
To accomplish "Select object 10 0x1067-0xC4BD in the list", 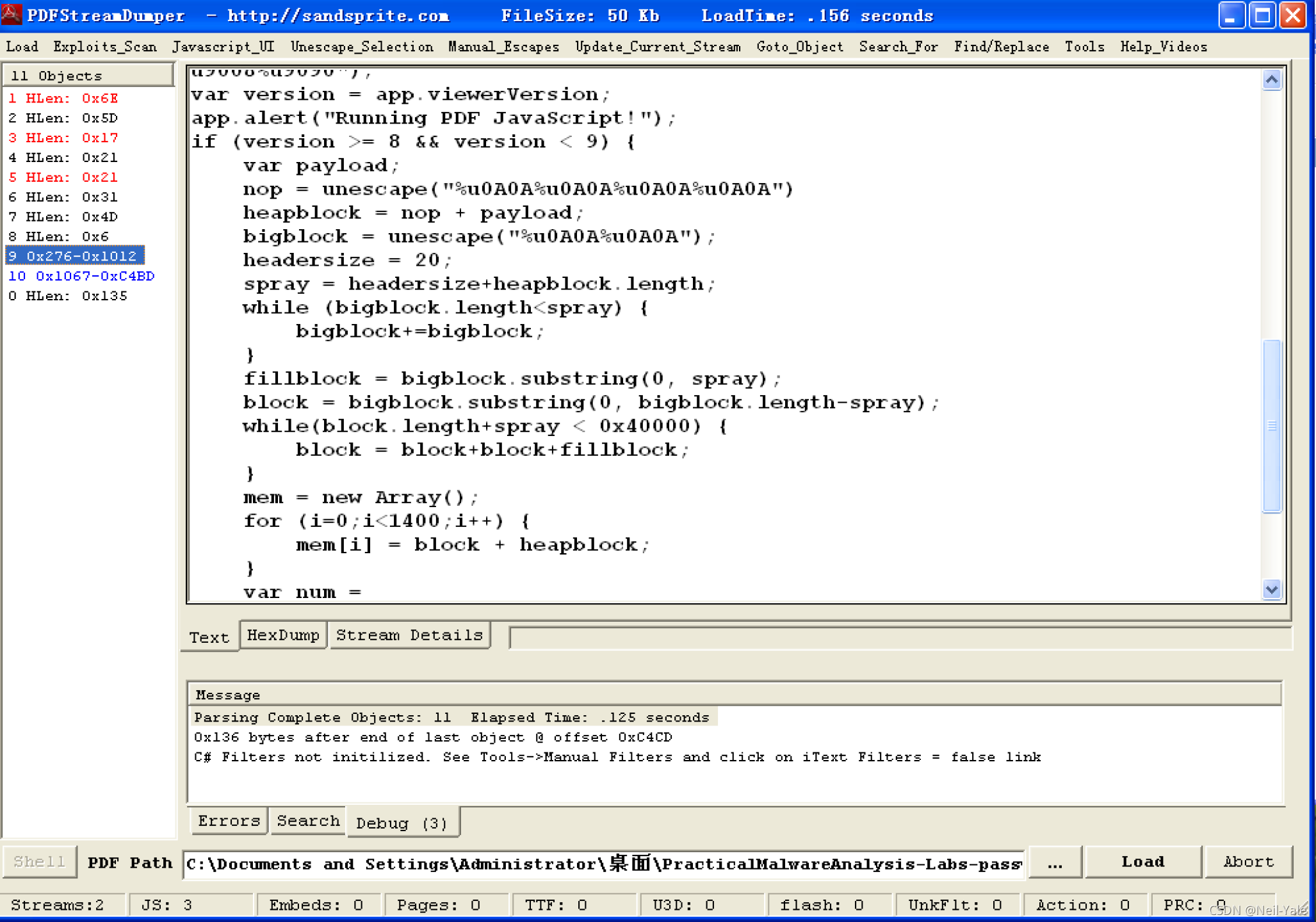I will click(81, 276).
